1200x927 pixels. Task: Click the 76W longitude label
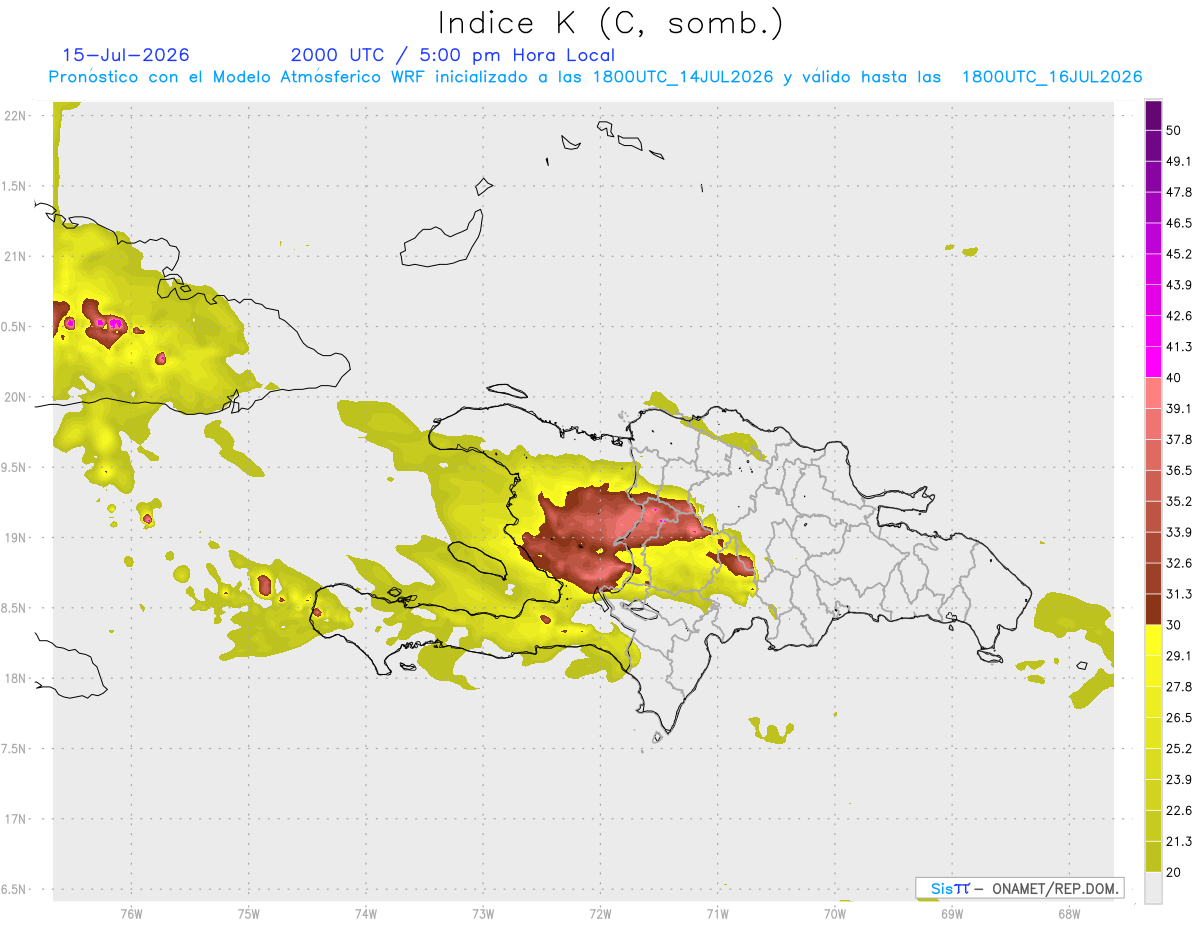coord(131,913)
